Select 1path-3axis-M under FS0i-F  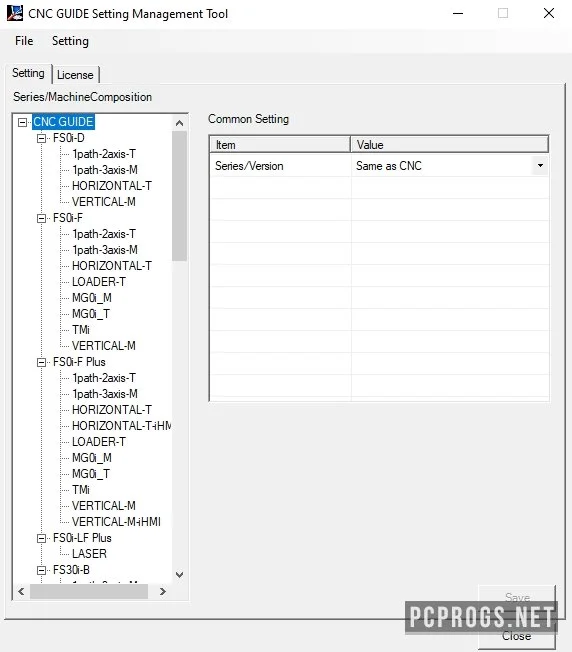[x=105, y=250]
